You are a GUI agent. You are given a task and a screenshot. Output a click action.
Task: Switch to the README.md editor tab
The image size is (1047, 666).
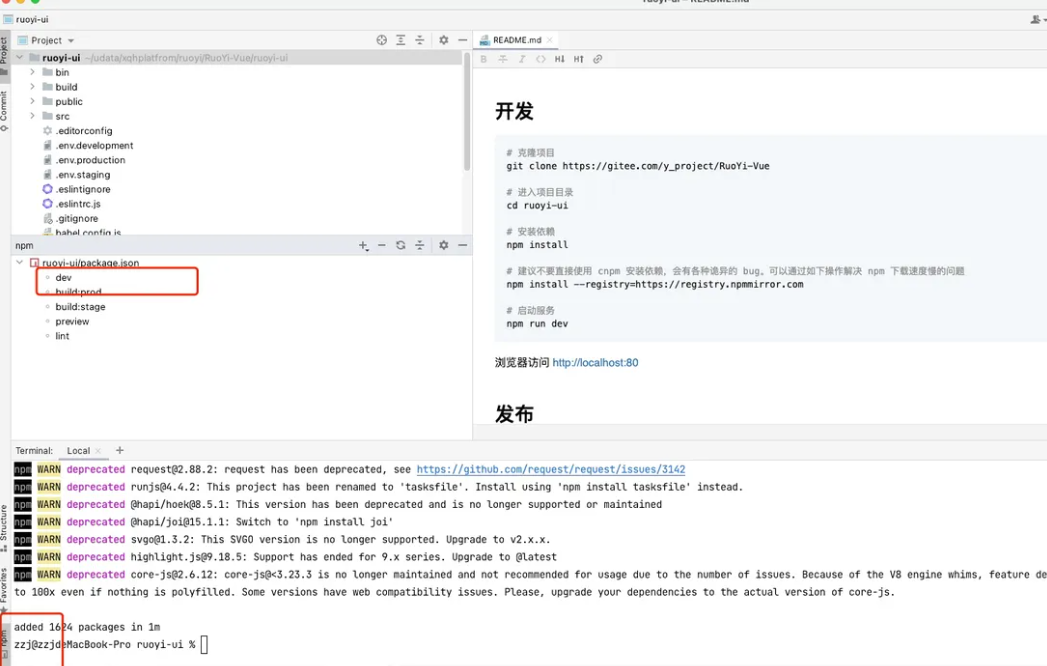coord(516,40)
